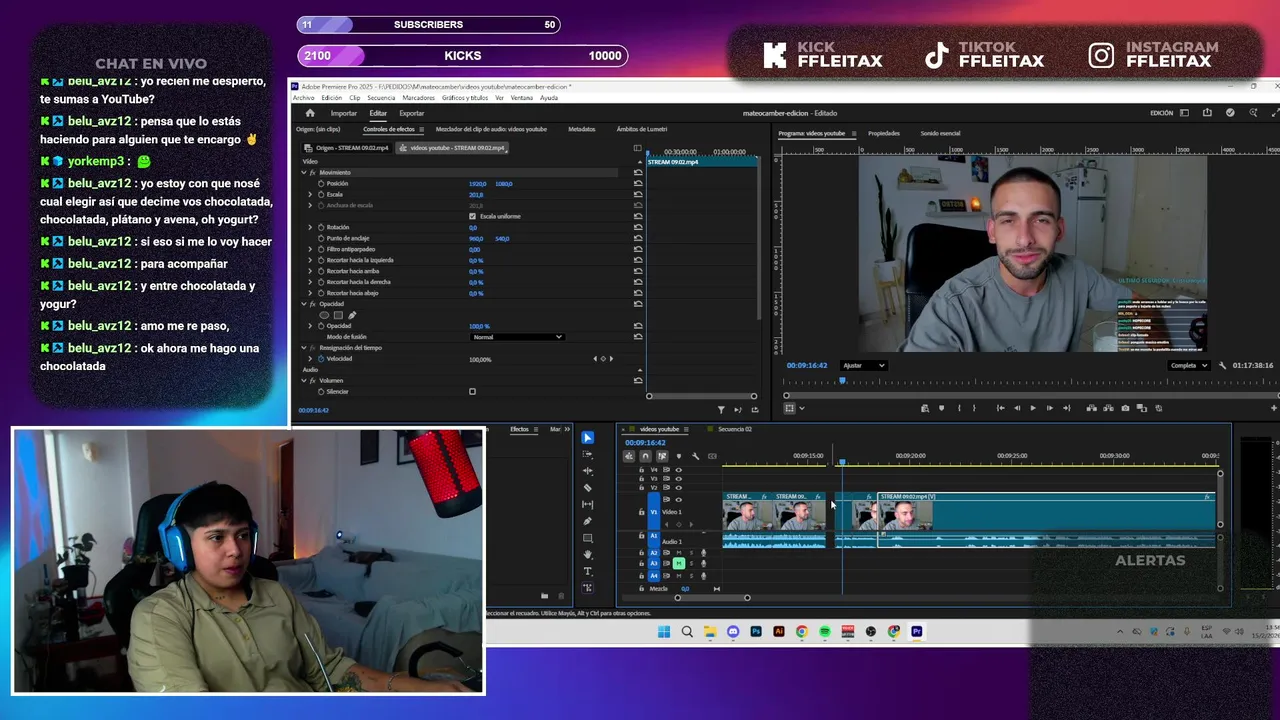Toggle V4 track output eye icon
This screenshot has width=1280, height=720.
[679, 469]
